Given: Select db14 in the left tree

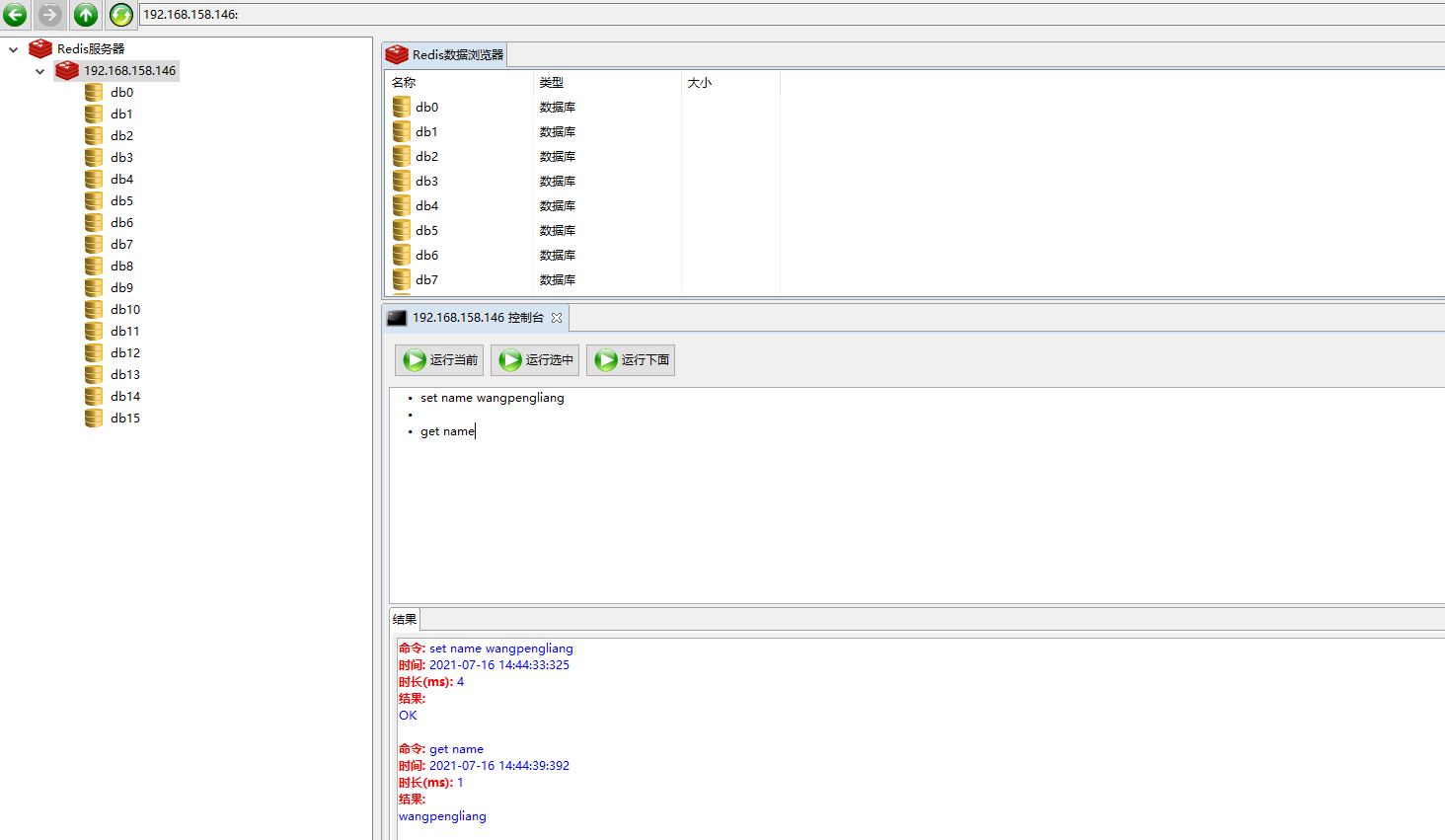Looking at the screenshot, I should point(125,397).
